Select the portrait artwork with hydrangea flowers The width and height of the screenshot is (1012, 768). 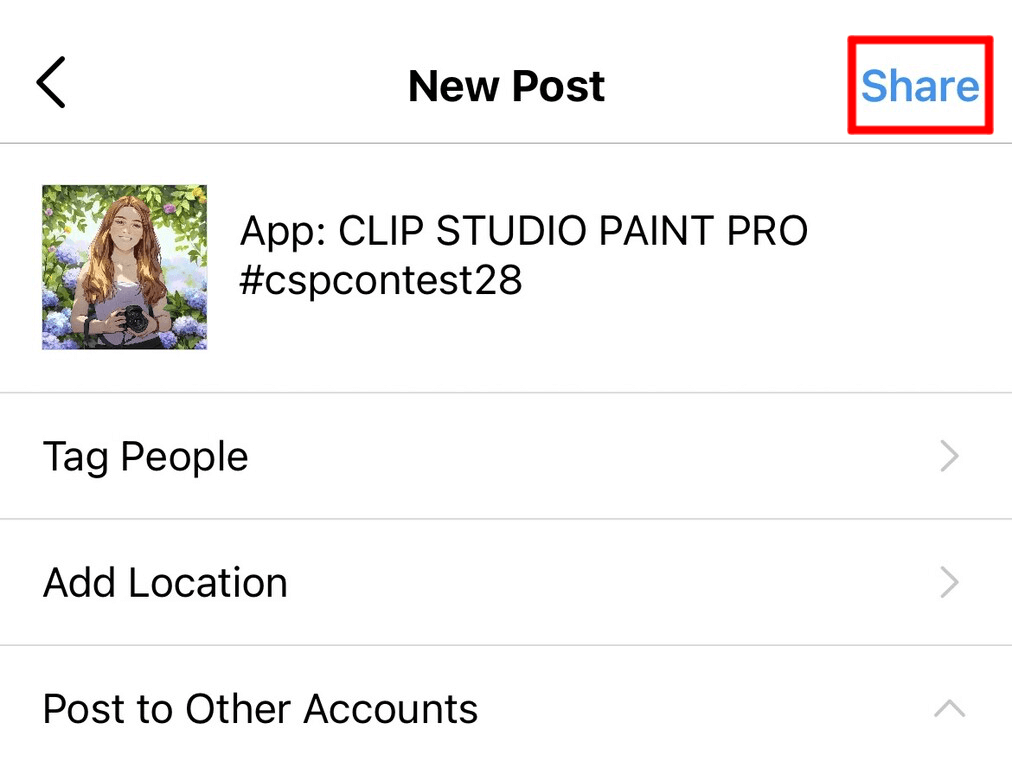click(124, 267)
